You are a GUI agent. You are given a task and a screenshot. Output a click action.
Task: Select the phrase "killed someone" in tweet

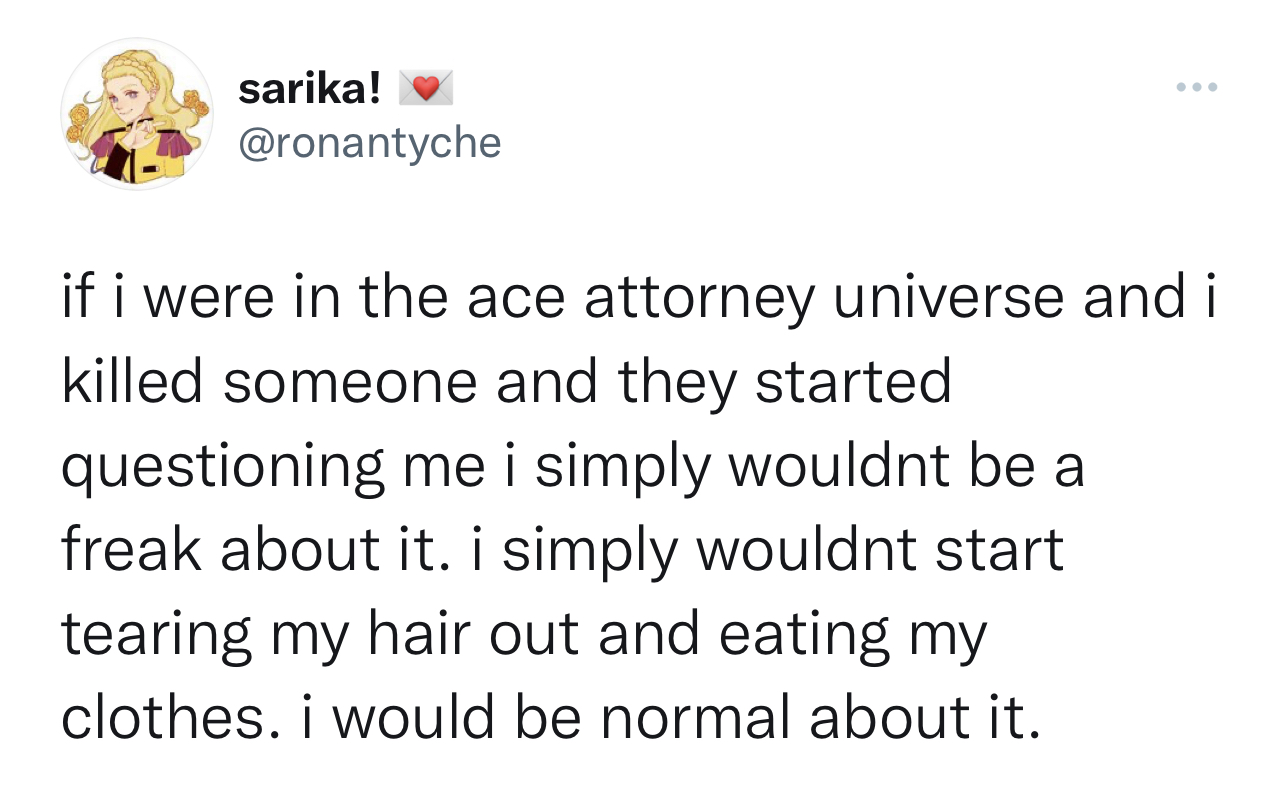click(x=269, y=382)
